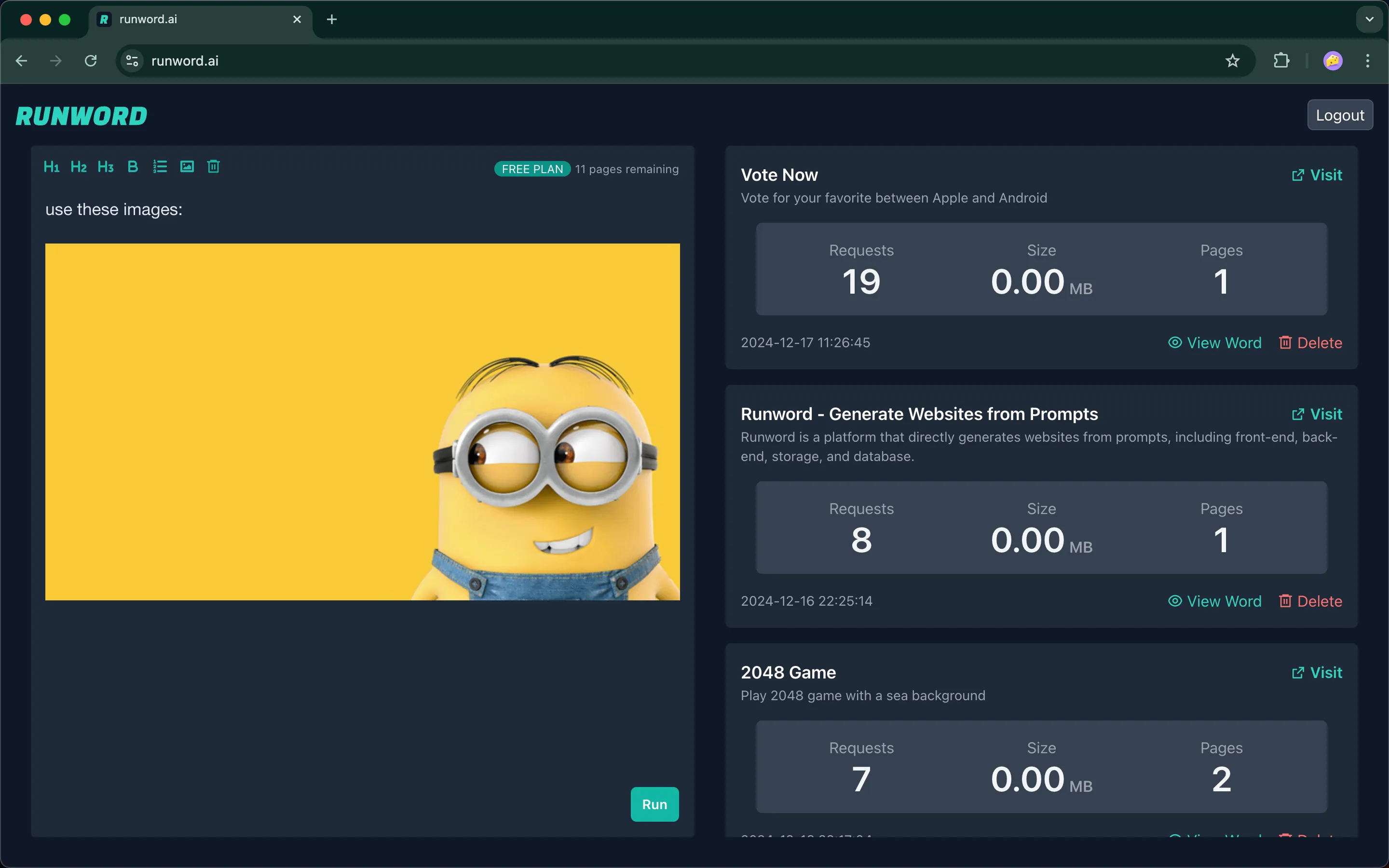Viewport: 1389px width, 868px height.
Task: Expand the tab search chevron dropdown
Action: 1370,19
